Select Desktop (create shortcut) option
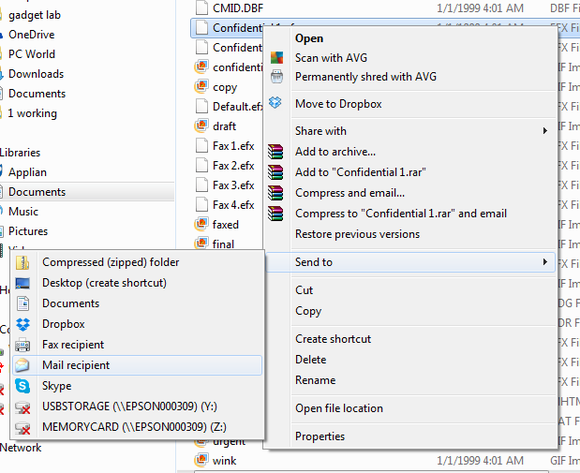 (x=104, y=283)
